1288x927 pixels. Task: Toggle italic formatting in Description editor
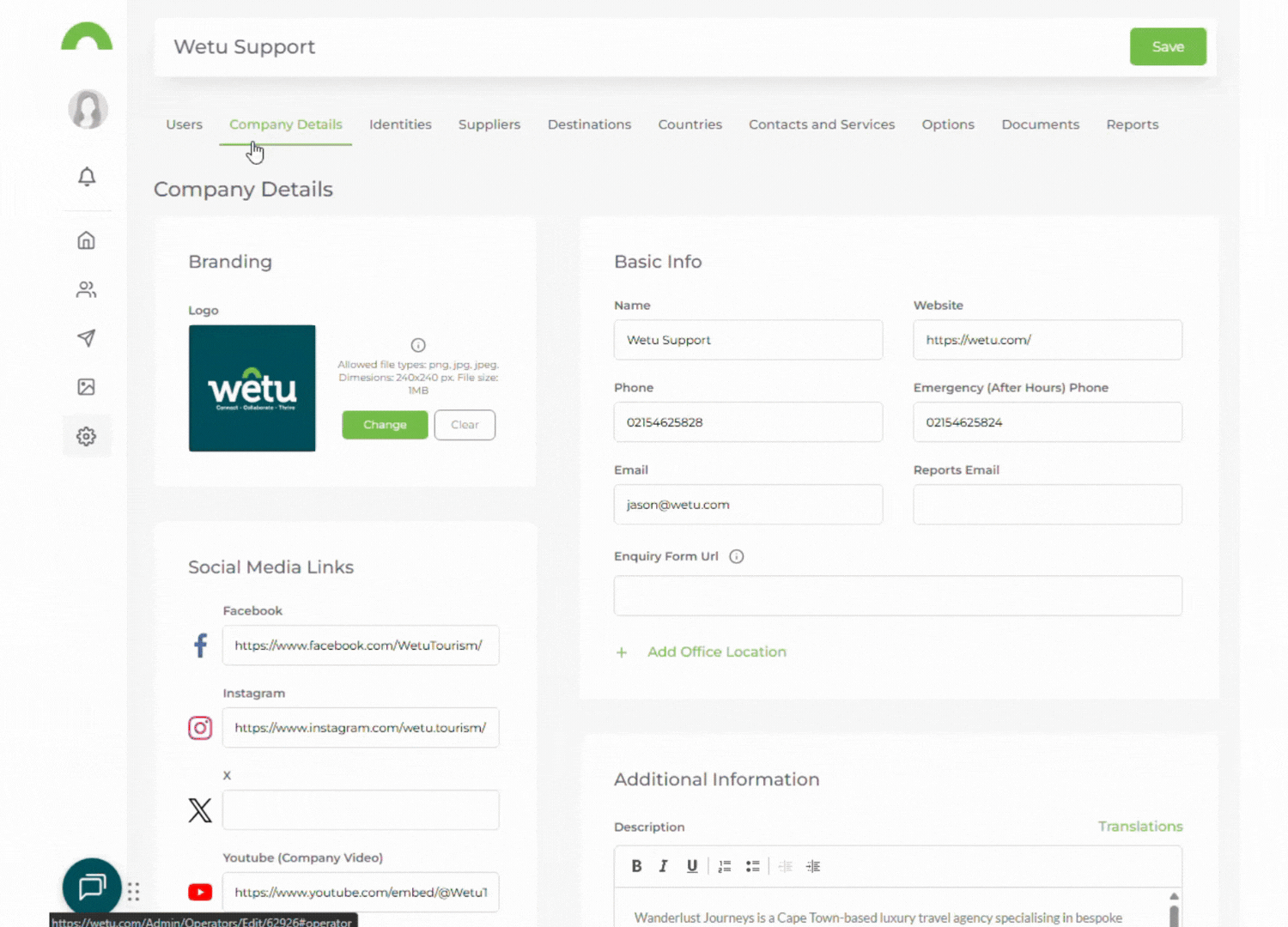(663, 866)
